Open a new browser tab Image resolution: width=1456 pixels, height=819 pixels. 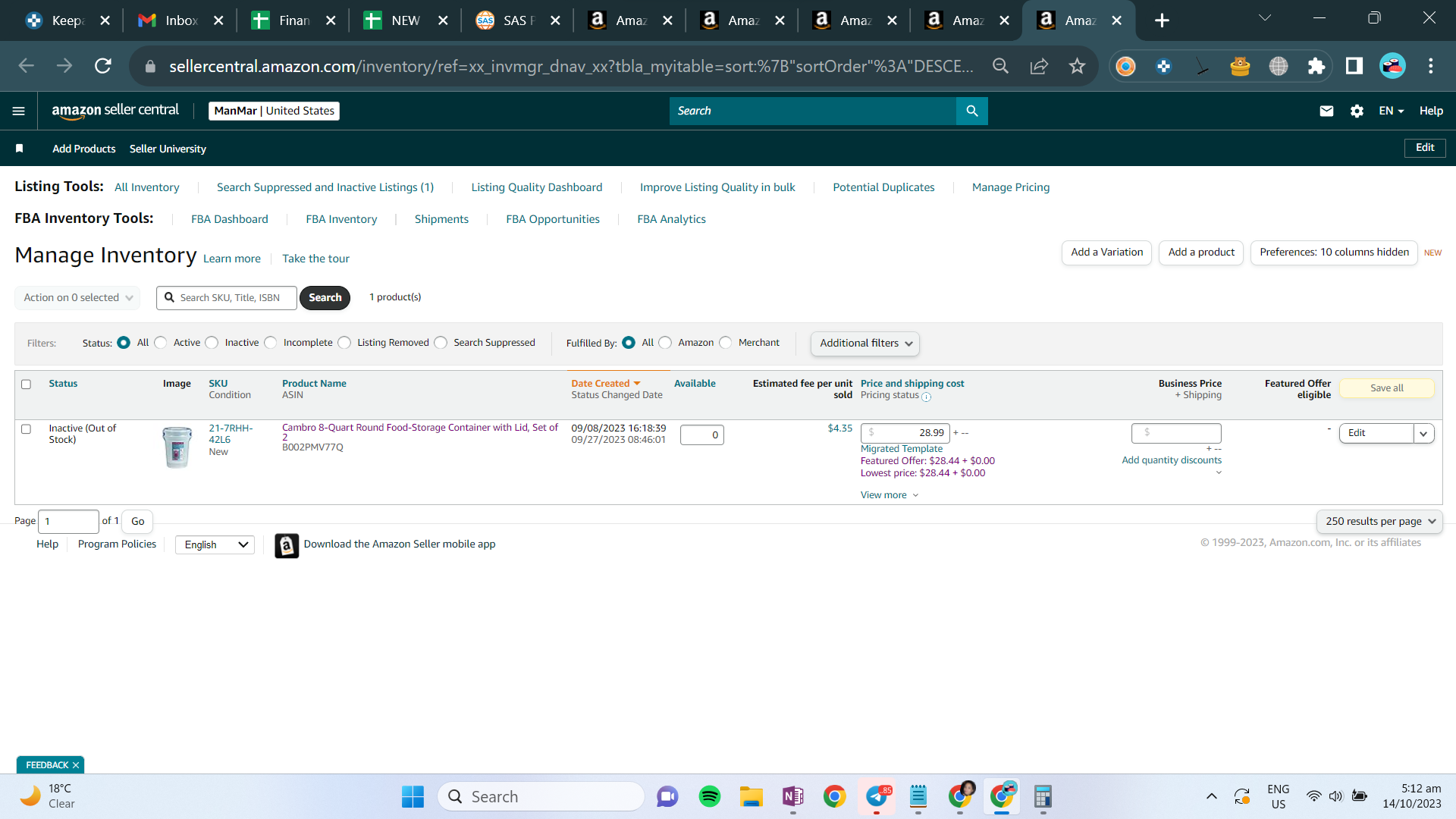(1162, 20)
